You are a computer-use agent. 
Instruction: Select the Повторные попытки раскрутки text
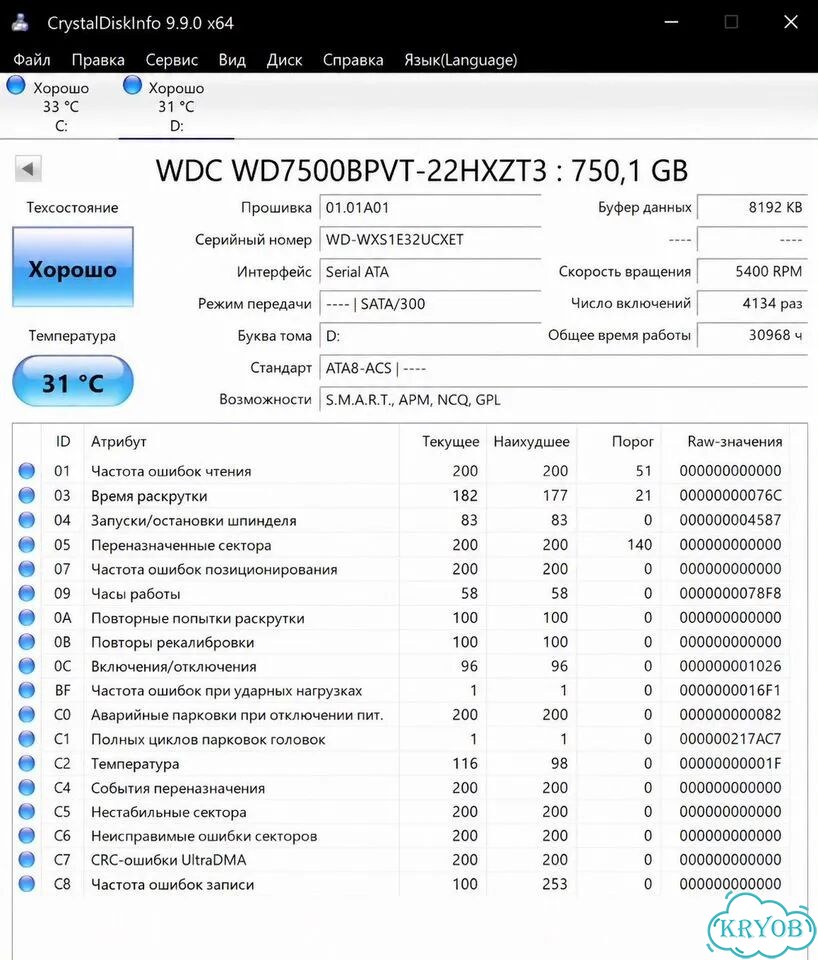197,618
